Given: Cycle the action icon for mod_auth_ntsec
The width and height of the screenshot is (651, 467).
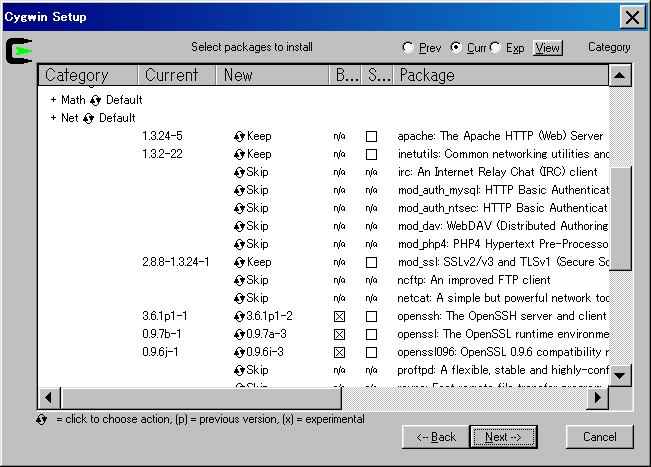Looking at the screenshot, I should click(239, 208).
